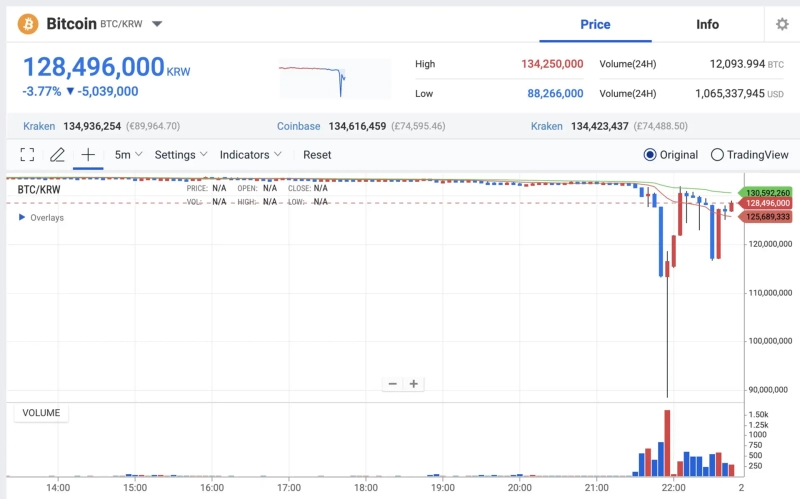Zoom out the chart with minus button
The height and width of the screenshot is (499, 800).
point(393,384)
